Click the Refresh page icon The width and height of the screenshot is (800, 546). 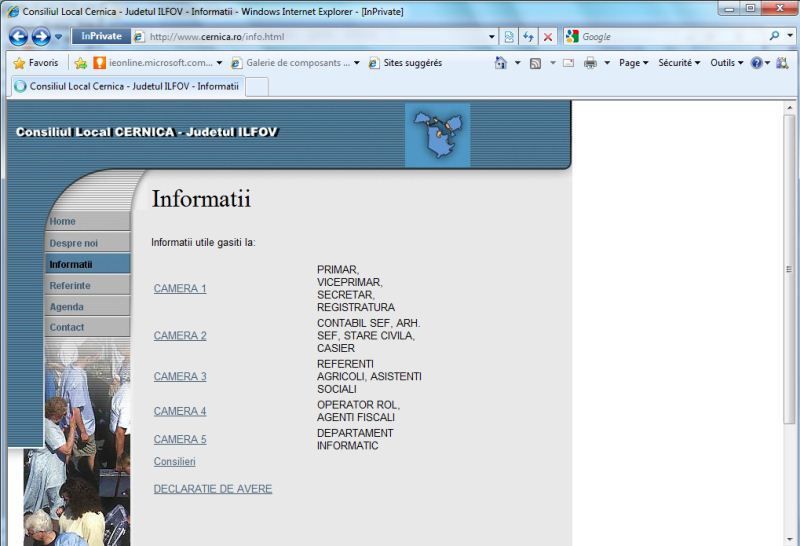click(529, 37)
